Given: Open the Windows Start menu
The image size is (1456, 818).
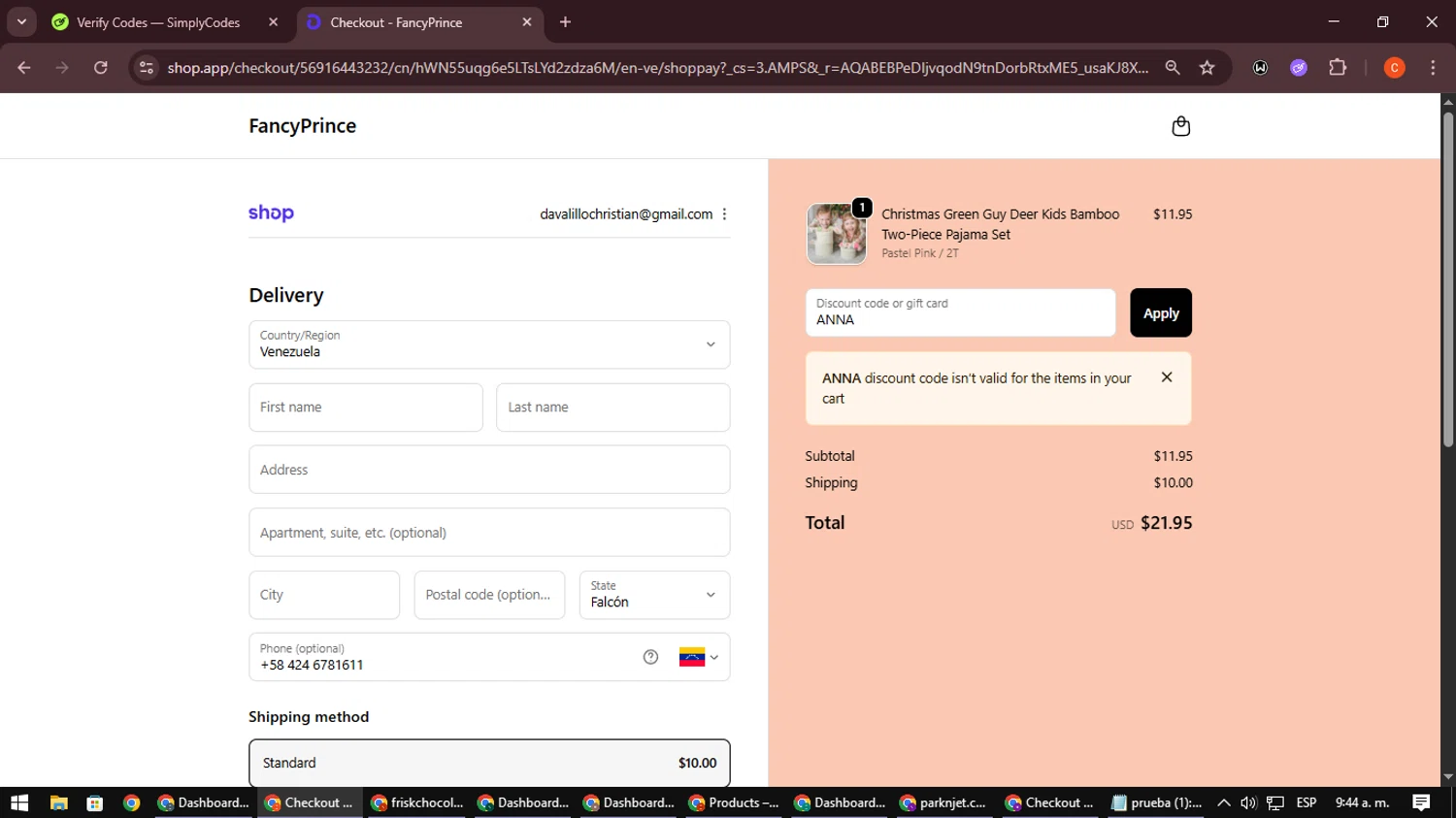Looking at the screenshot, I should (x=19, y=802).
